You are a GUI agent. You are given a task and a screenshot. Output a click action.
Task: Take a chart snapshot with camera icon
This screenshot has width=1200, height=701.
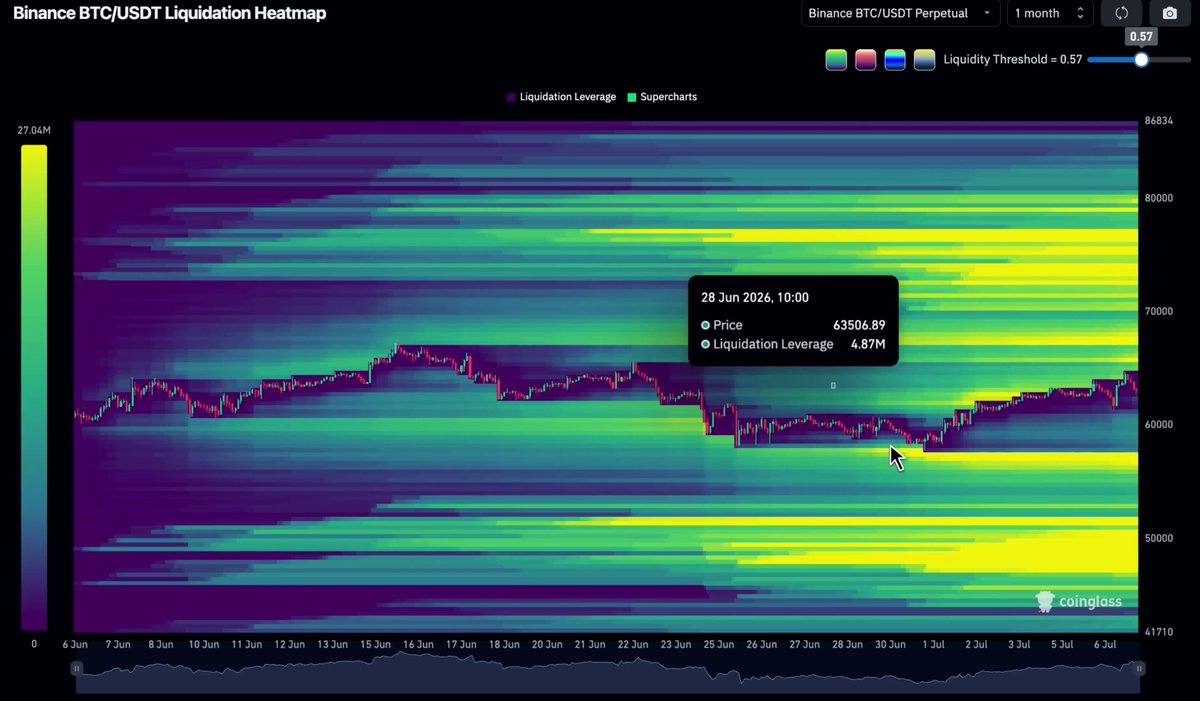coord(1169,13)
